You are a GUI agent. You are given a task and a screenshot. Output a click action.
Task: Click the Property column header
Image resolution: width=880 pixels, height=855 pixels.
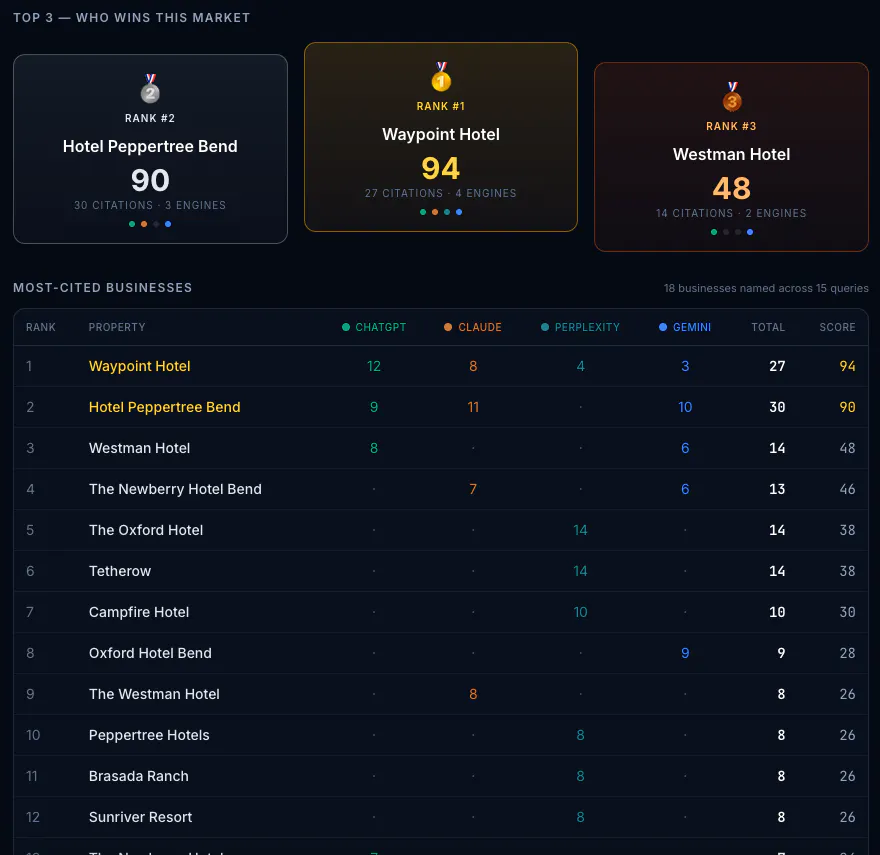pos(117,327)
